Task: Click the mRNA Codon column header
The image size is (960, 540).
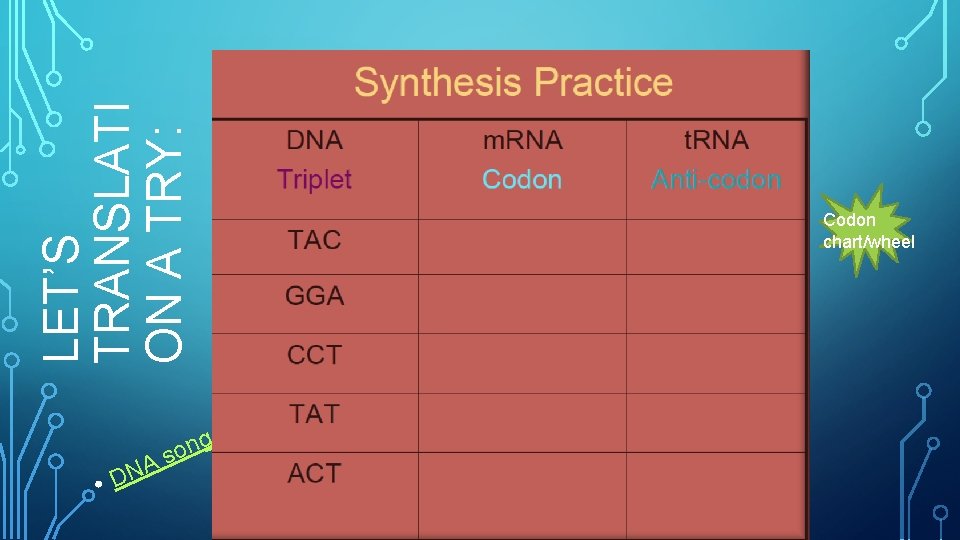Action: (x=522, y=160)
